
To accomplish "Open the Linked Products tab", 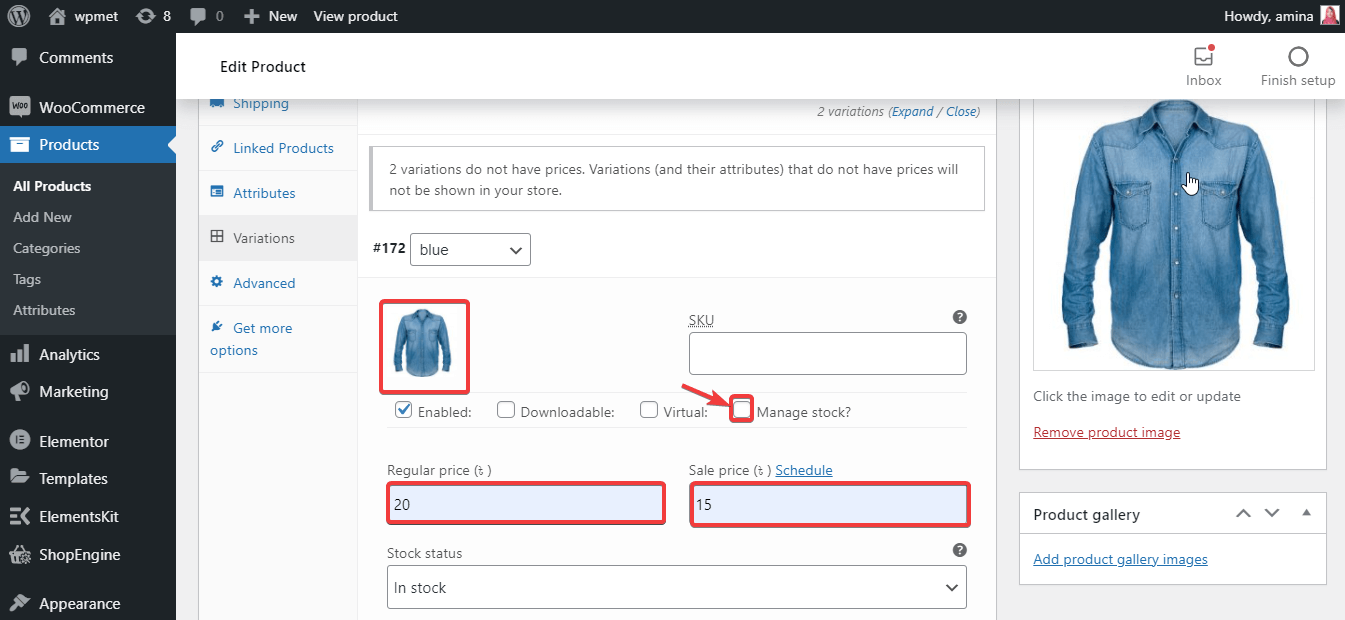I will (x=283, y=148).
